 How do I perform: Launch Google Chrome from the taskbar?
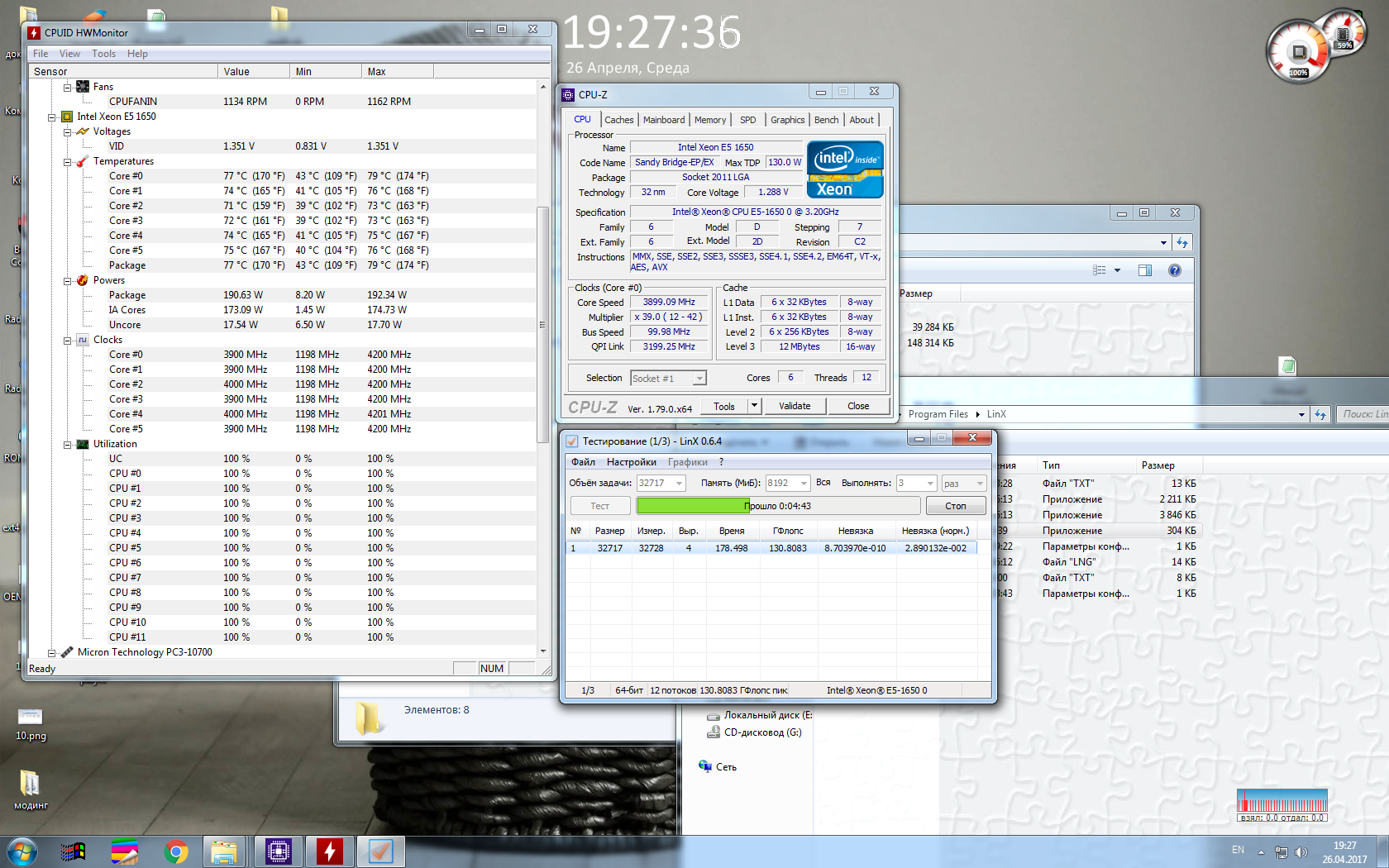(176, 851)
